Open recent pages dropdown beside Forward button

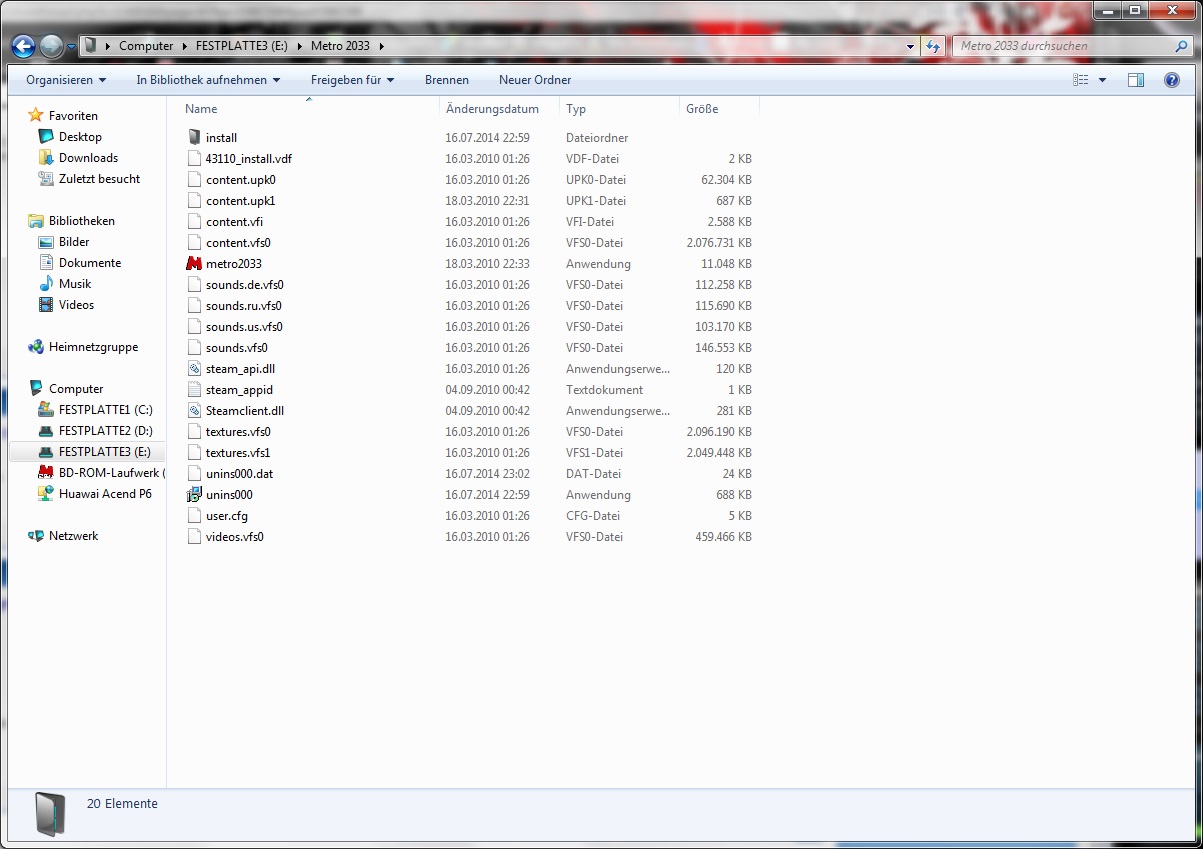(x=72, y=47)
